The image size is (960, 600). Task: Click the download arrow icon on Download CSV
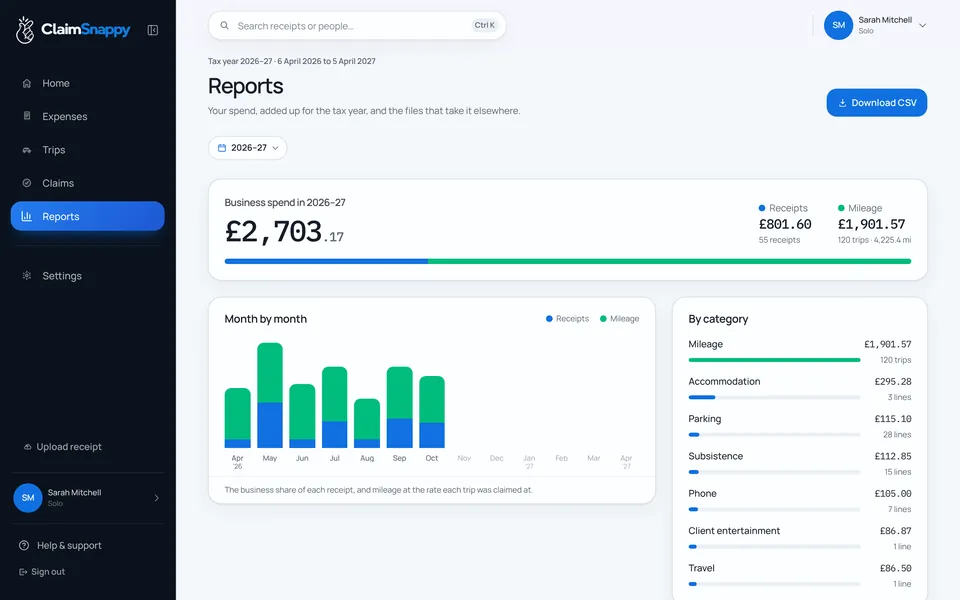842,103
